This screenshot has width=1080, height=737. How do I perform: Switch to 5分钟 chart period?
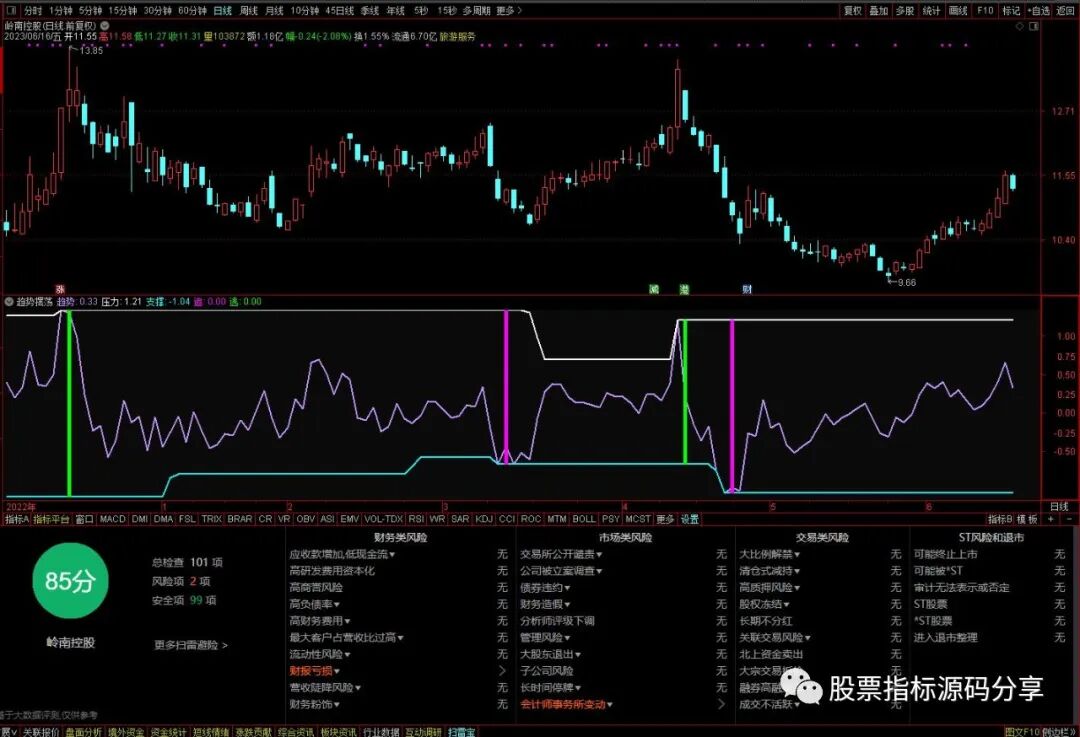point(90,10)
